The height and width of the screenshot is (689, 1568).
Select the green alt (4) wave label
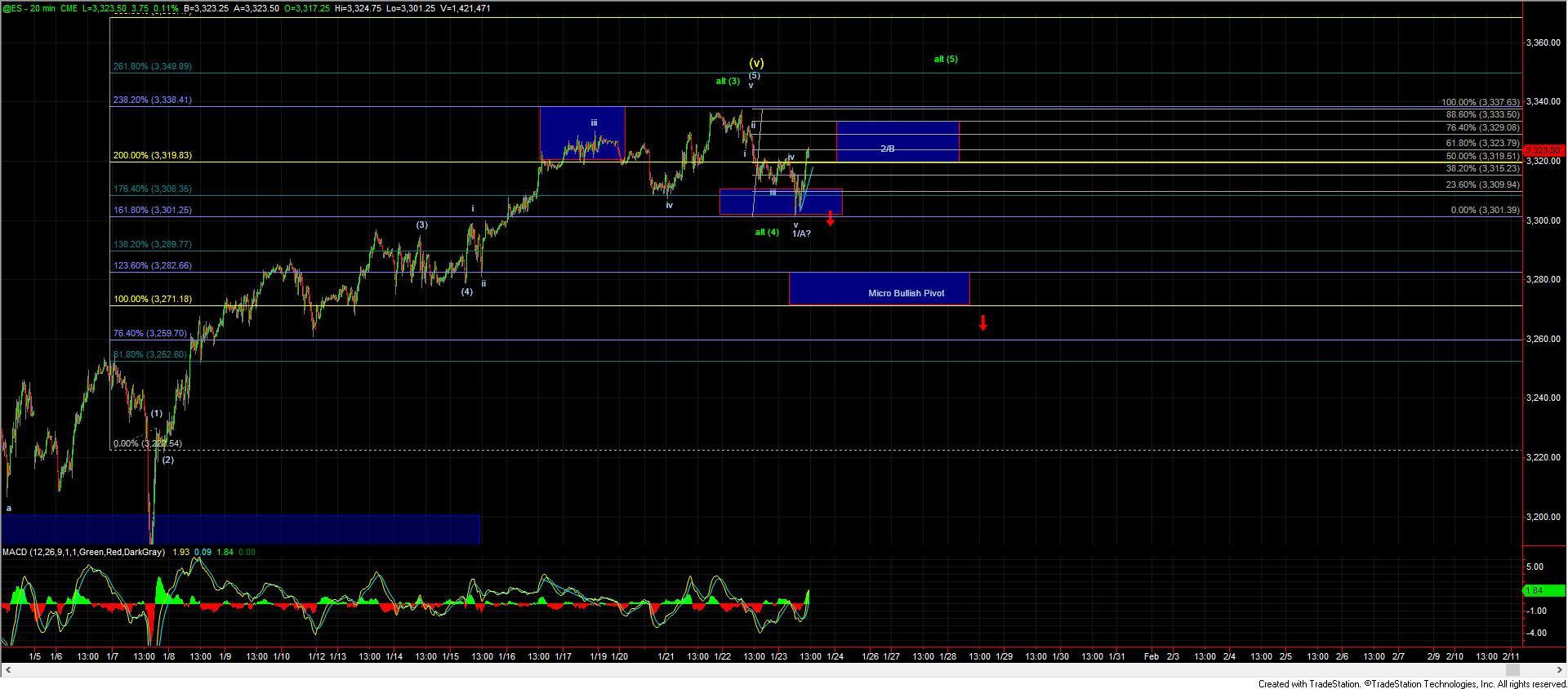point(767,232)
